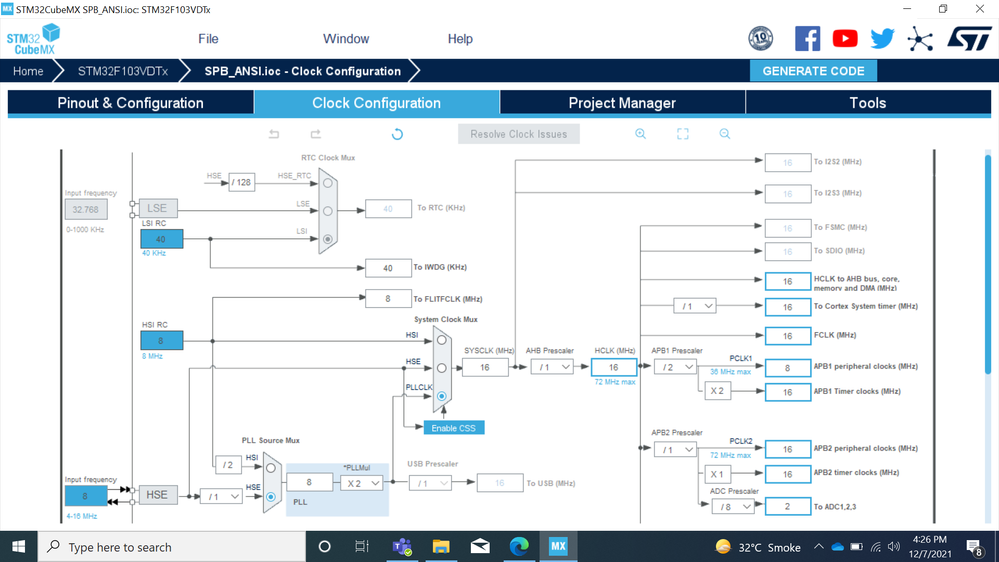Click the STM32CubeMX logo

(x=33, y=40)
